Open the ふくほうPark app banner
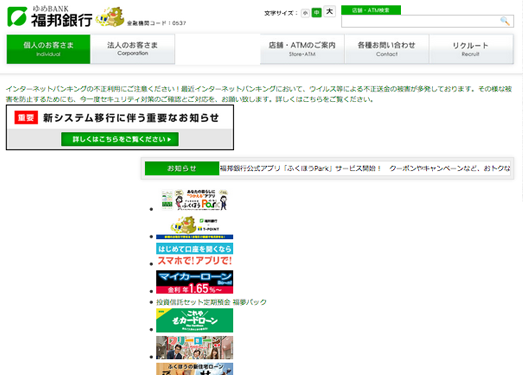The image size is (523, 375). click(x=194, y=200)
